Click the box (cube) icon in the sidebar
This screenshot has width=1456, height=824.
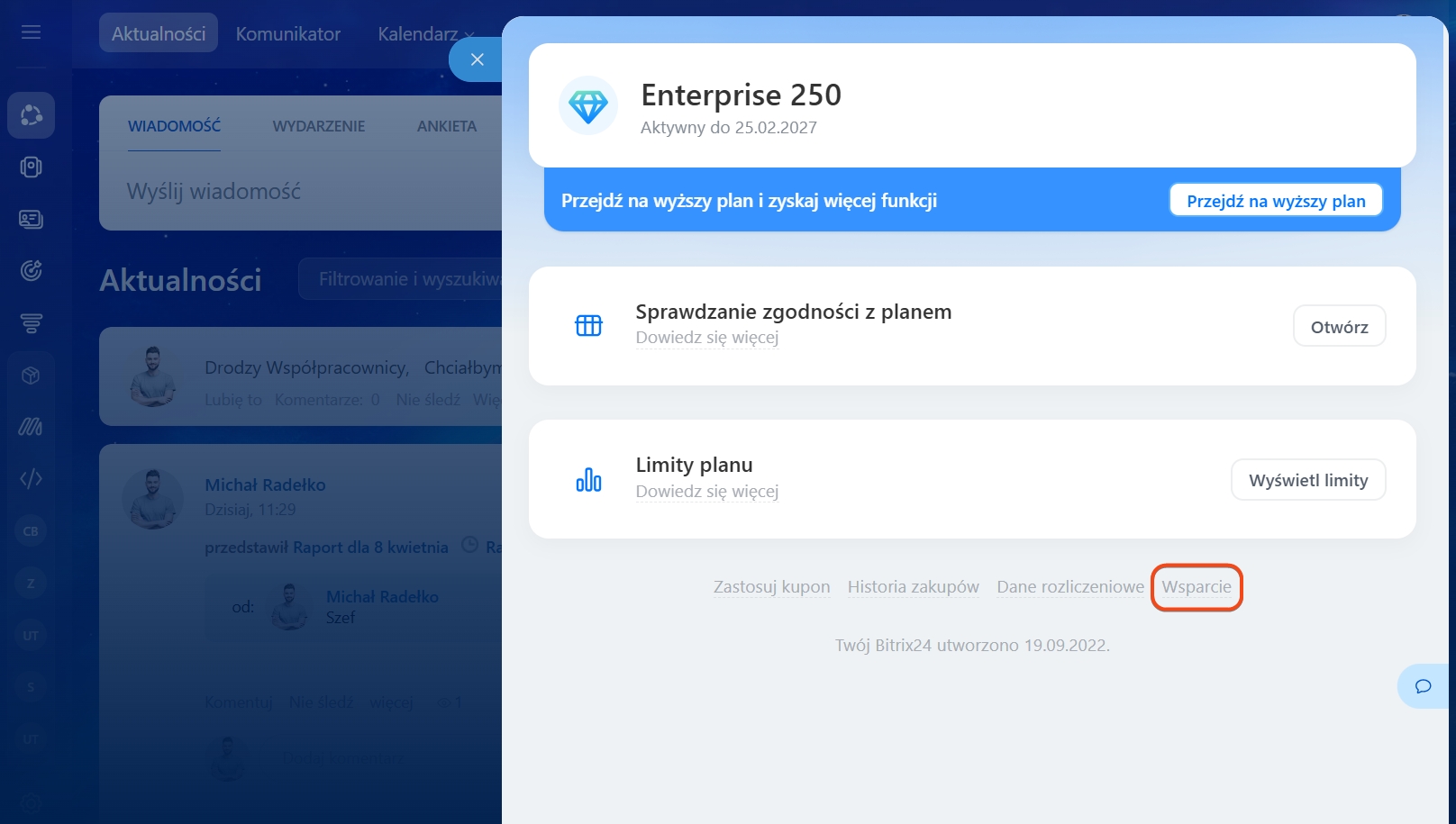[32, 376]
